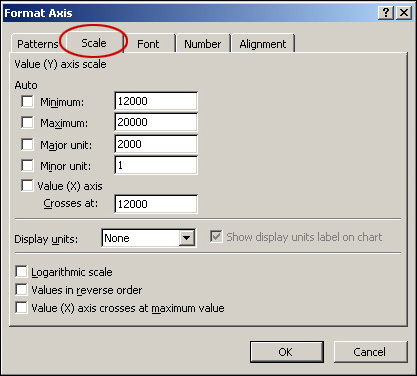Viewport: 417px width, 376px height.
Task: Select the Scale tab
Action: coord(94,43)
